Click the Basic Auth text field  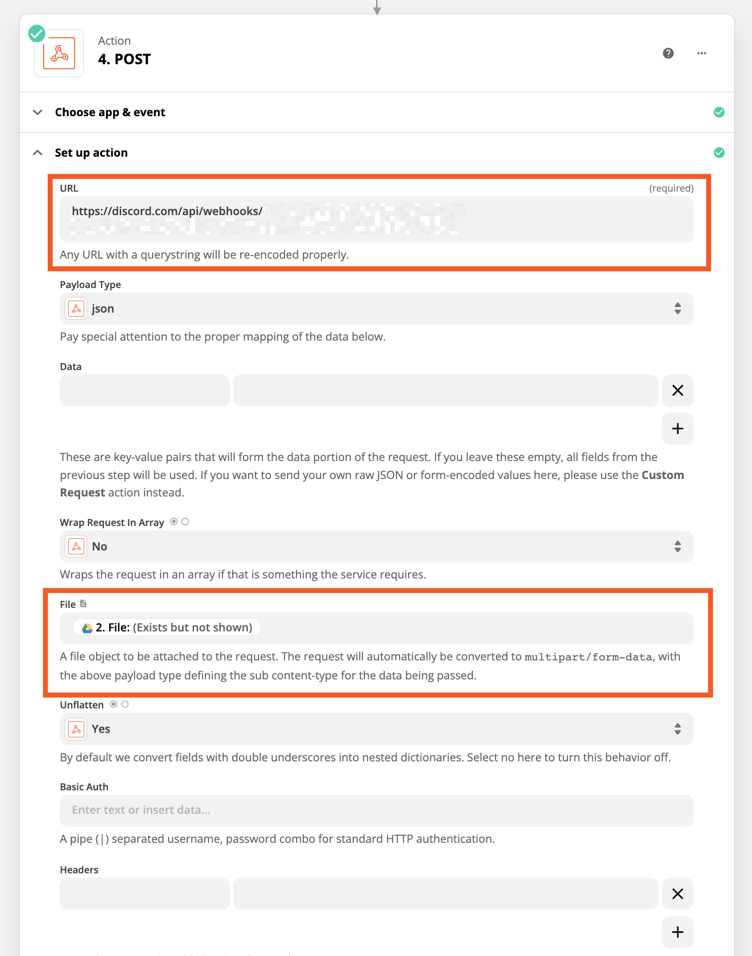pos(375,811)
